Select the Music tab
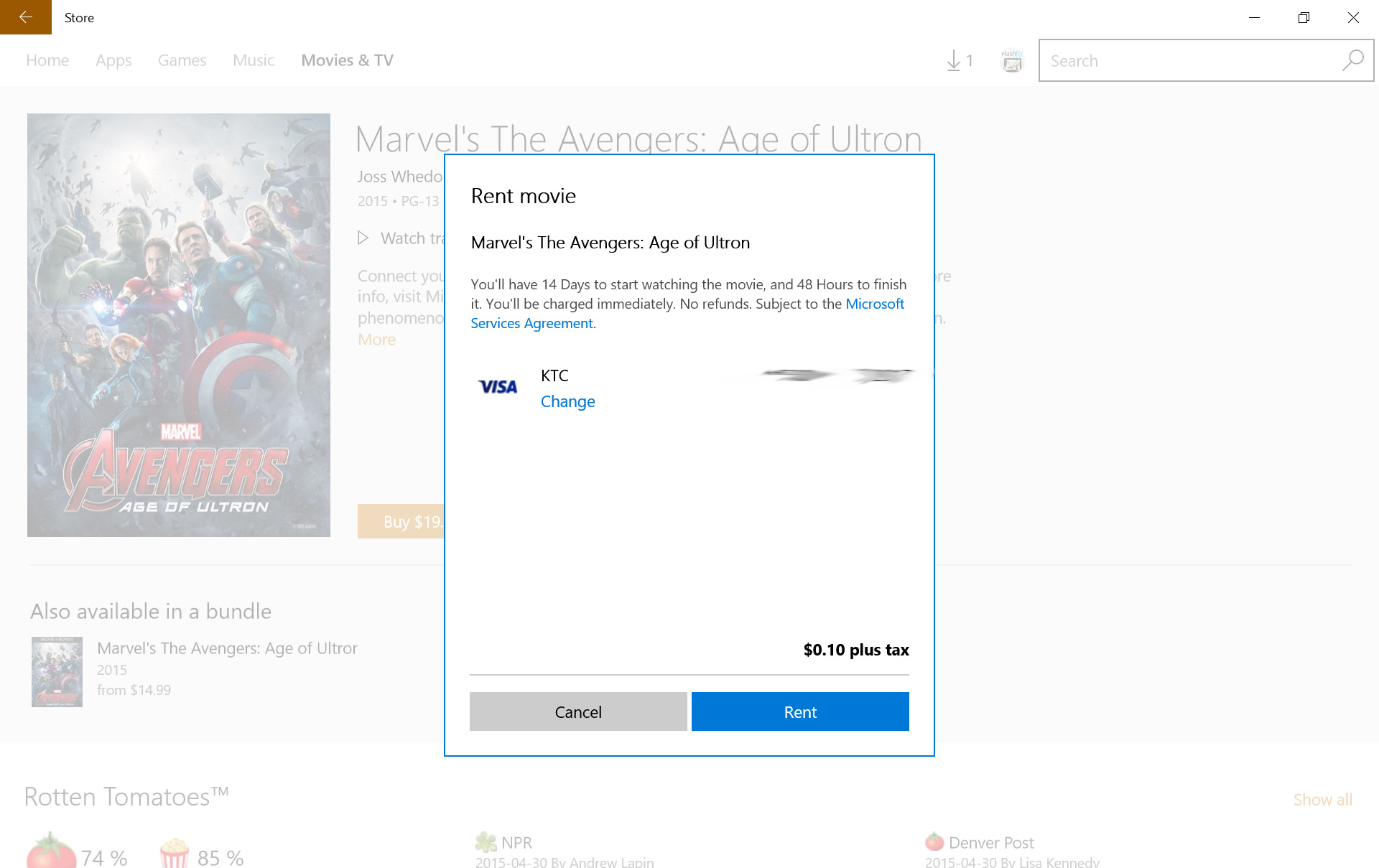 tap(254, 61)
